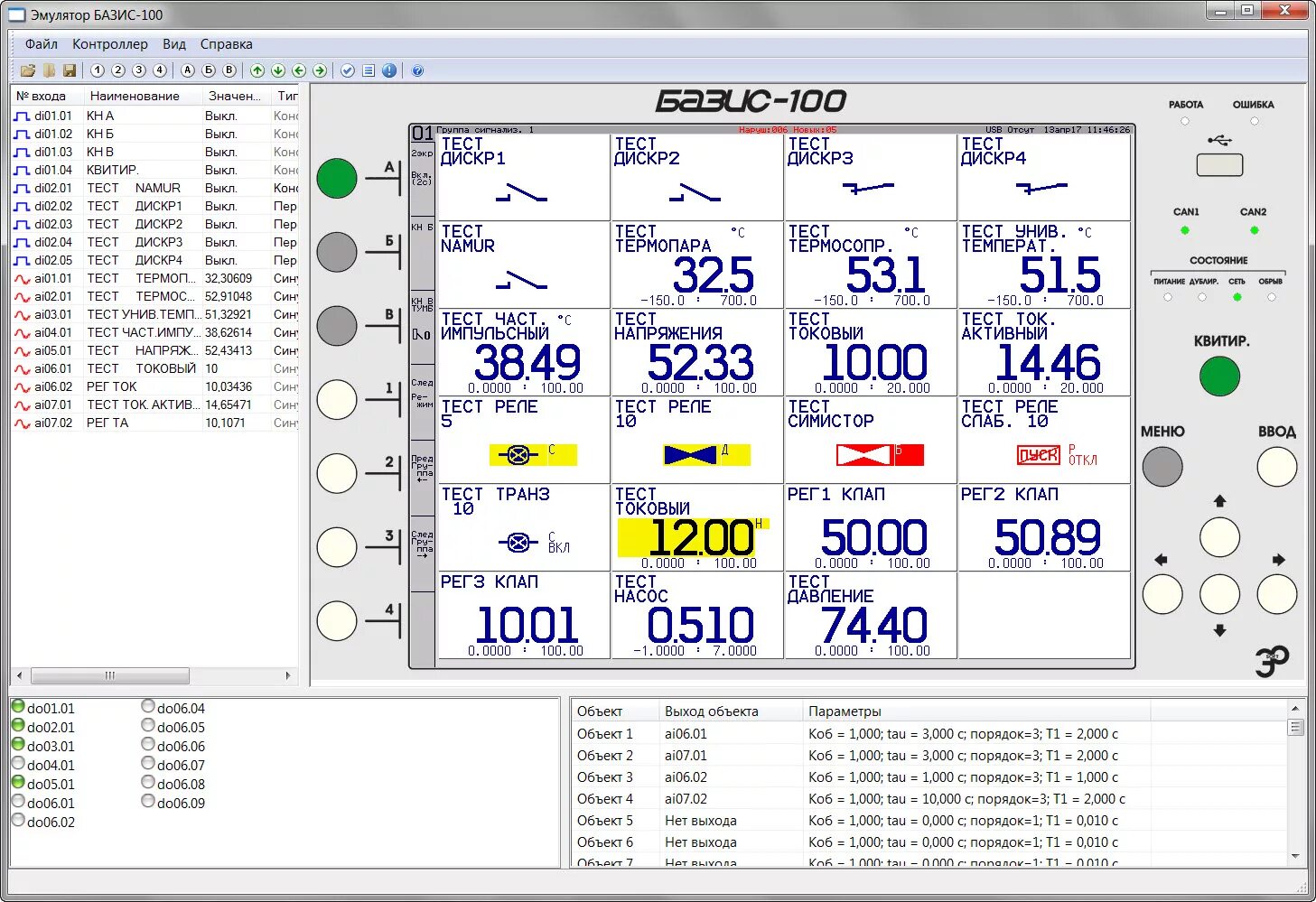Toggle output do04.01 indicator

(18, 764)
